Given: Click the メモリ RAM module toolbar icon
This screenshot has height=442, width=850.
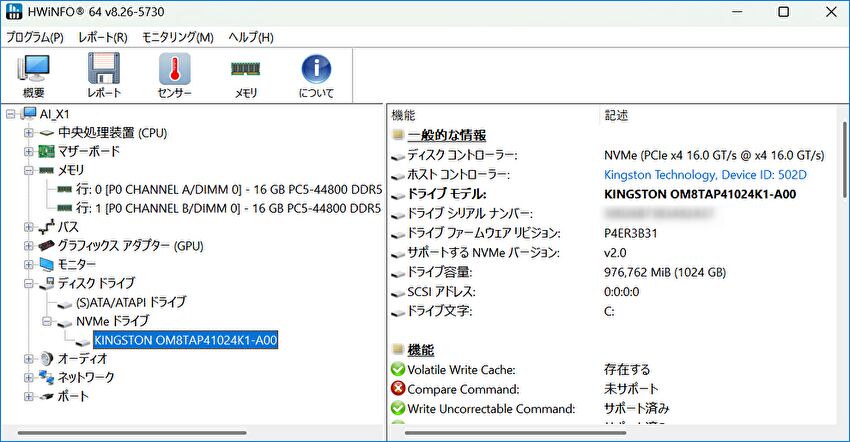Looking at the screenshot, I should 246,69.
